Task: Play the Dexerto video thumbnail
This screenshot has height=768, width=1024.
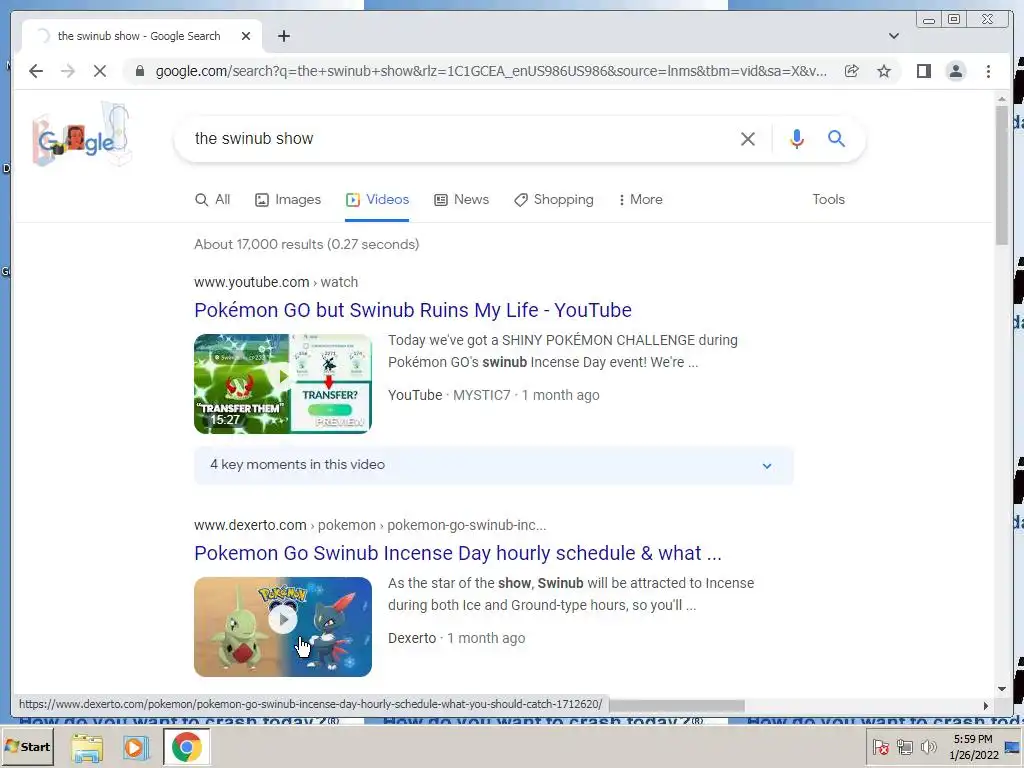Action: tap(283, 627)
